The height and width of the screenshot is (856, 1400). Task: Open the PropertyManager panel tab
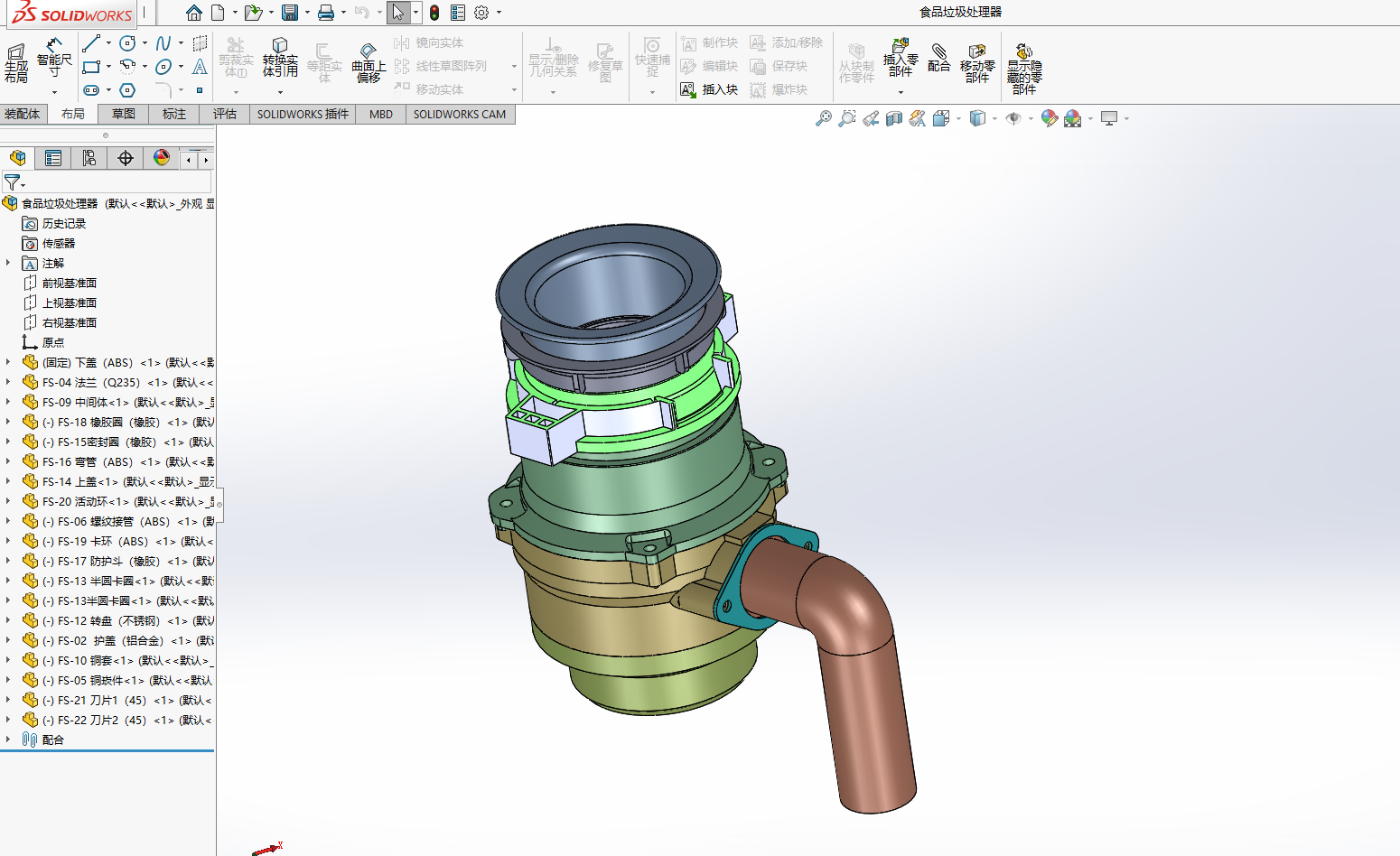(53, 159)
